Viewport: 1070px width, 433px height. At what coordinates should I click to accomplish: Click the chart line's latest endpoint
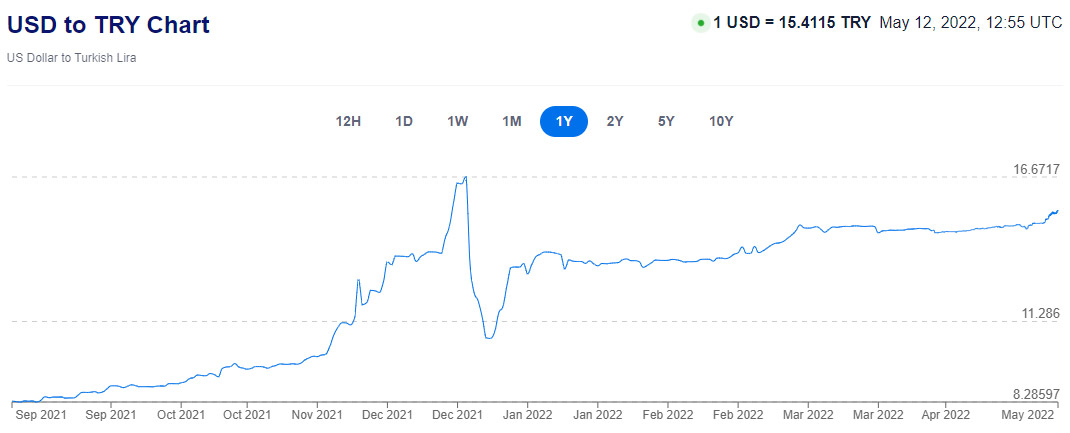tap(1058, 211)
